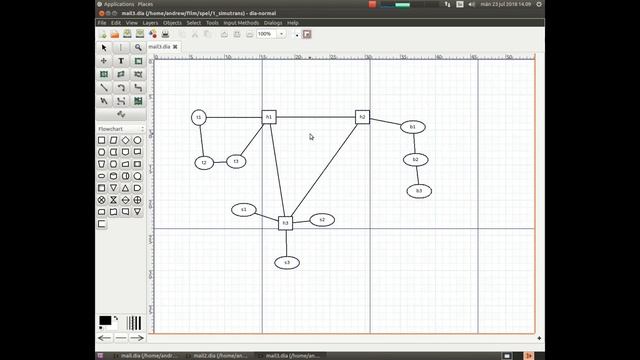The height and width of the screenshot is (360, 640).
Task: Select the Modify arrow pointer tool
Action: 104,48
